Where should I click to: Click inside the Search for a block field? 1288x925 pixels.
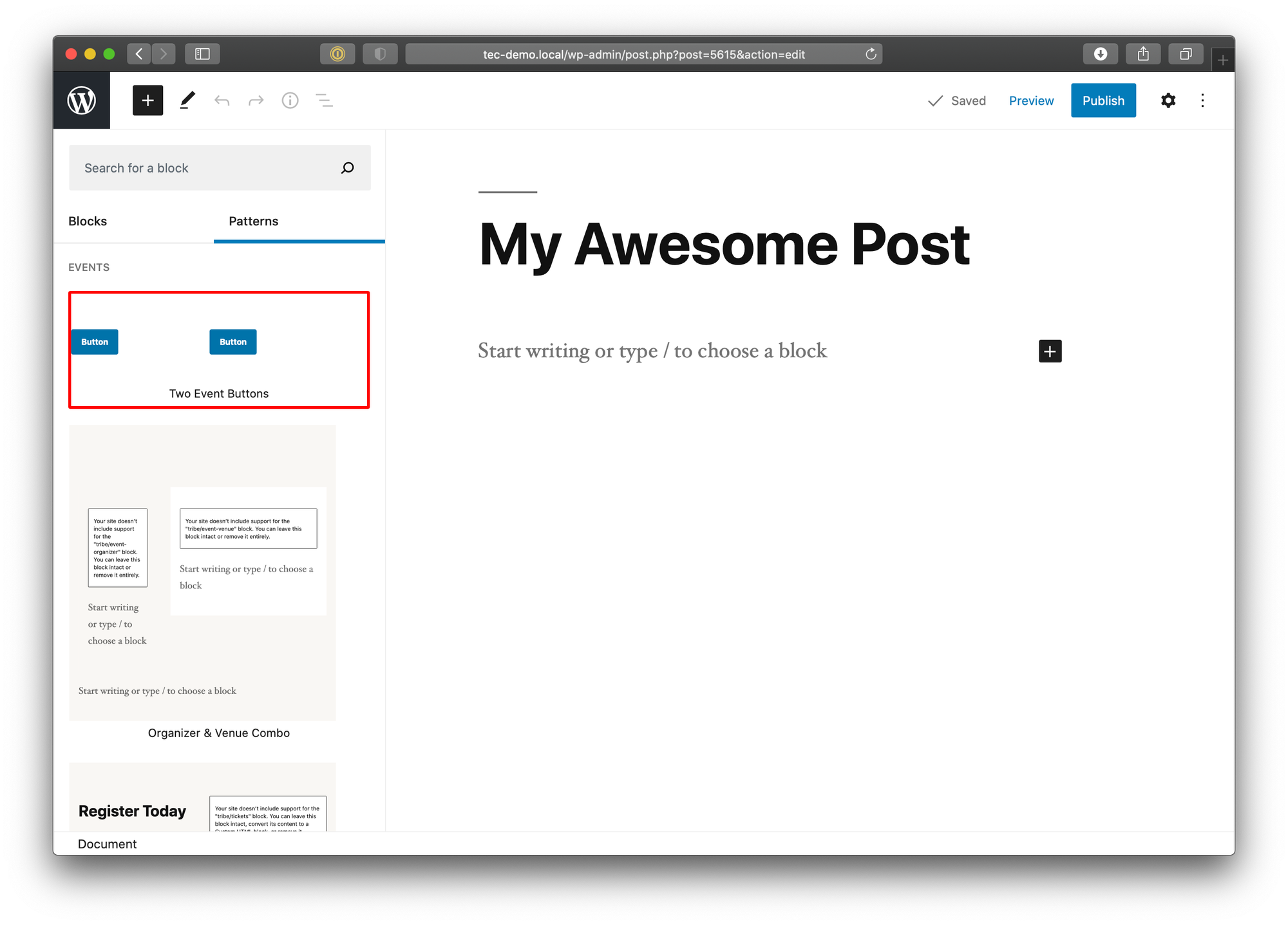point(193,167)
